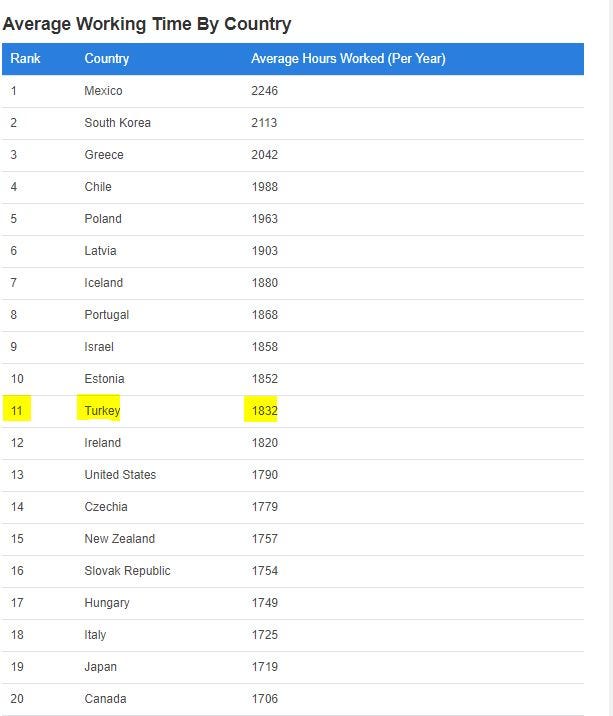The width and height of the screenshot is (613, 716).
Task: Click the Country column header
Action: coord(106,59)
